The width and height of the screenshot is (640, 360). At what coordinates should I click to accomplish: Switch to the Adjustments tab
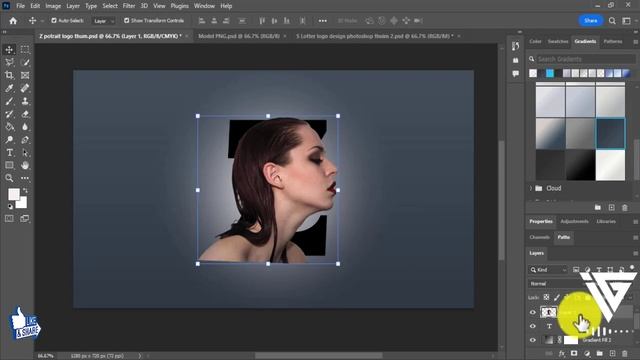(x=574, y=222)
